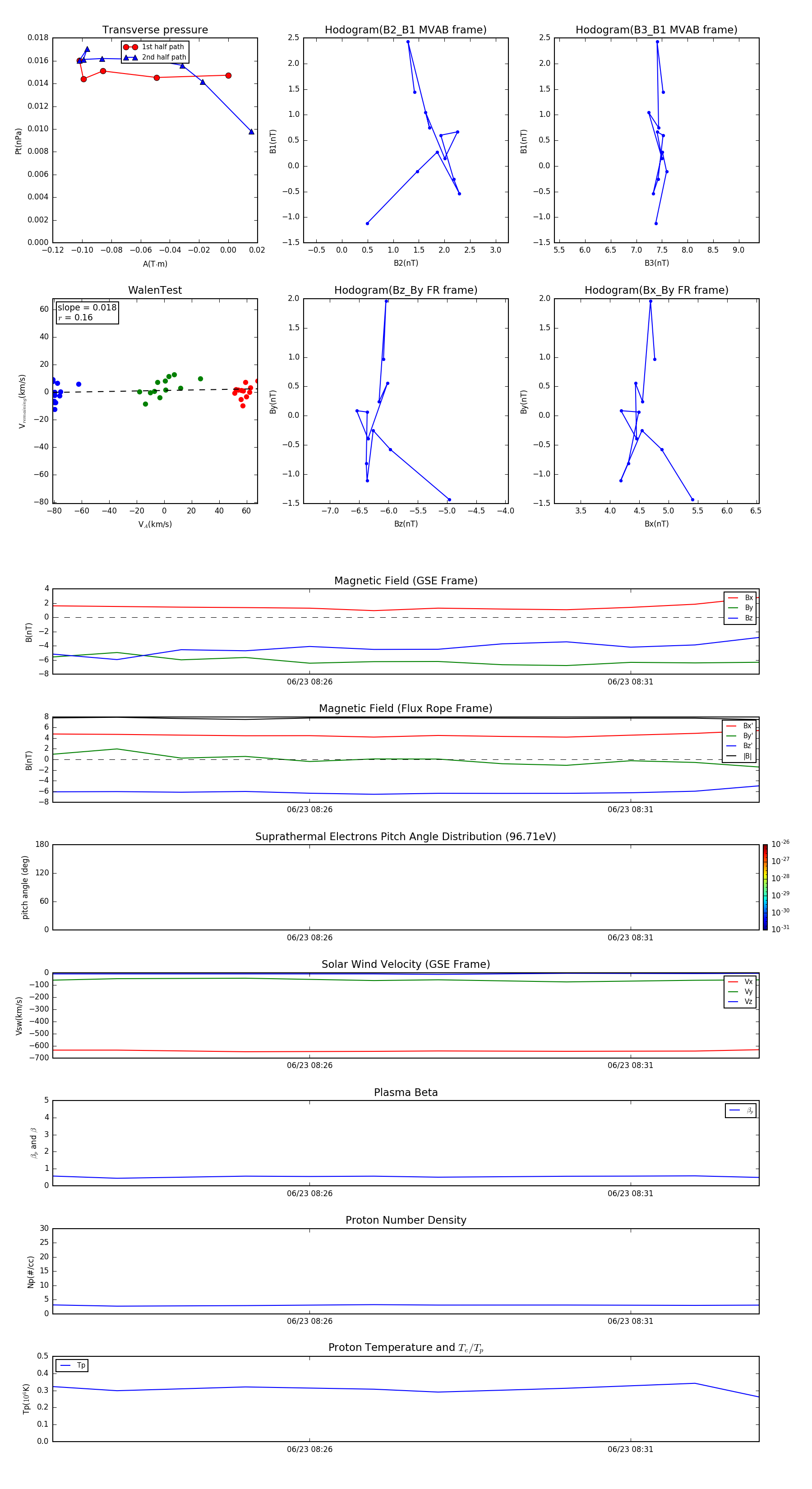The width and height of the screenshot is (812, 1489).
Task: Click the 'Bx(nT)' x-axis label
Action: click(656, 524)
